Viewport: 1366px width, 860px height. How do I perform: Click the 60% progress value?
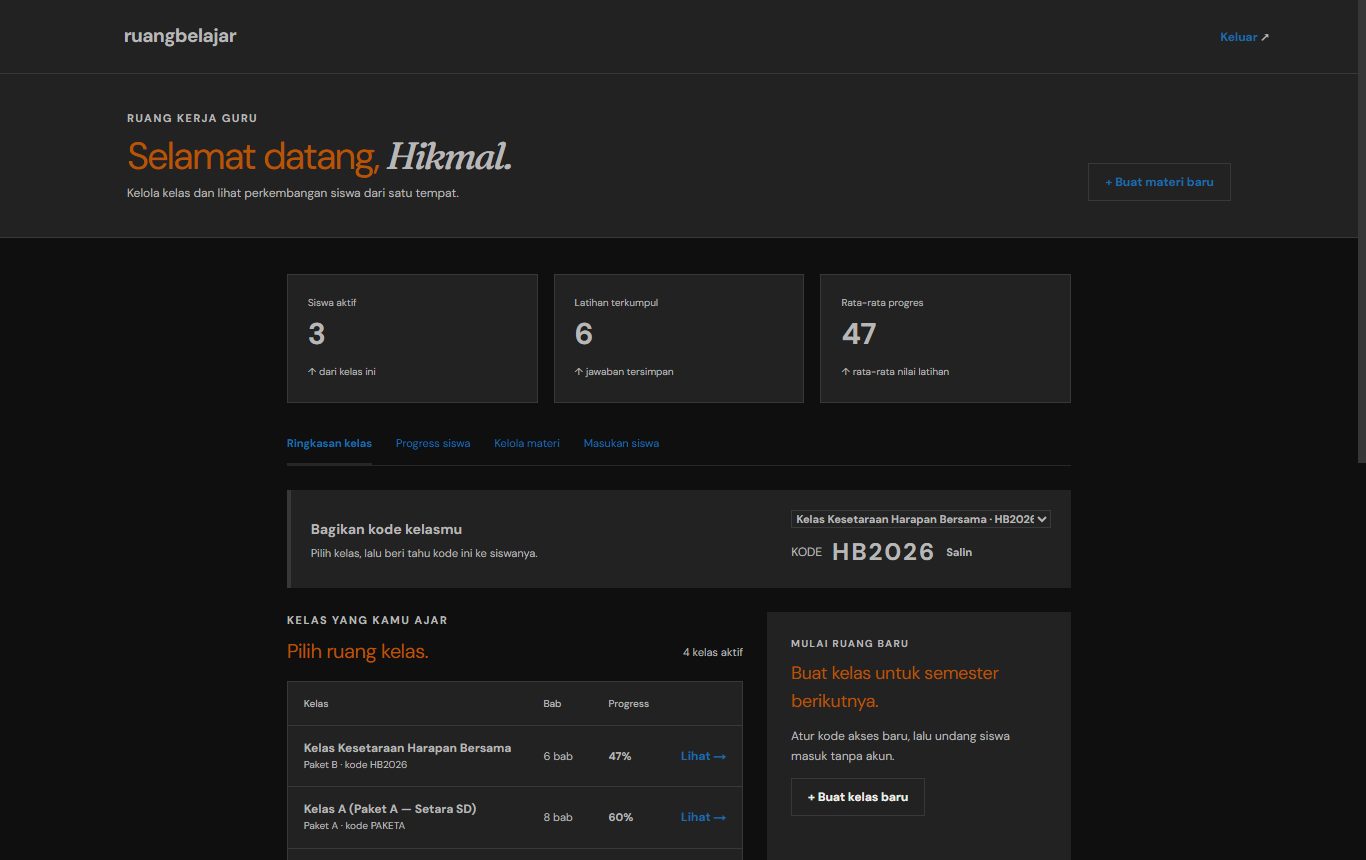click(621, 817)
